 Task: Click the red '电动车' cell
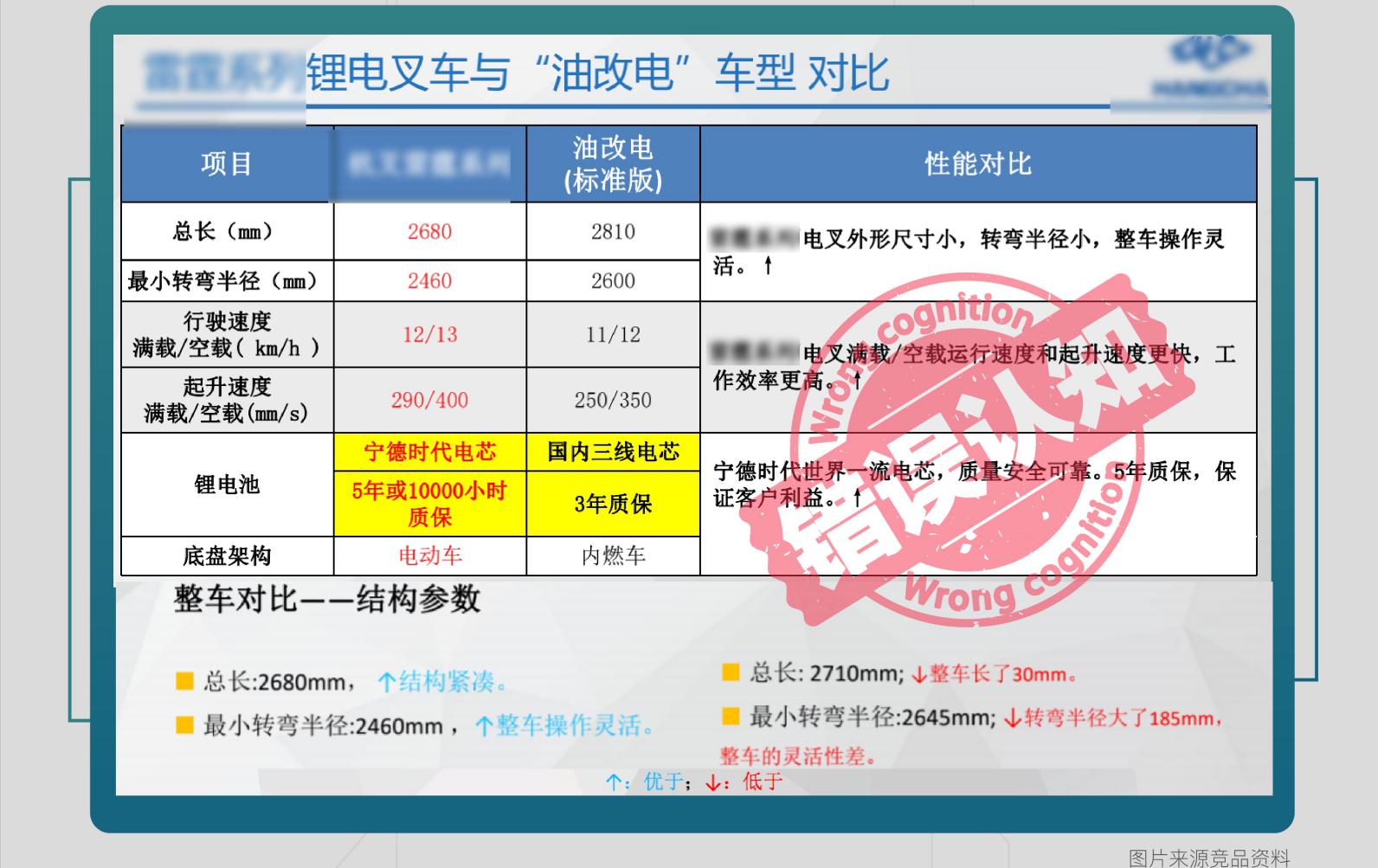pyautogui.click(x=430, y=556)
